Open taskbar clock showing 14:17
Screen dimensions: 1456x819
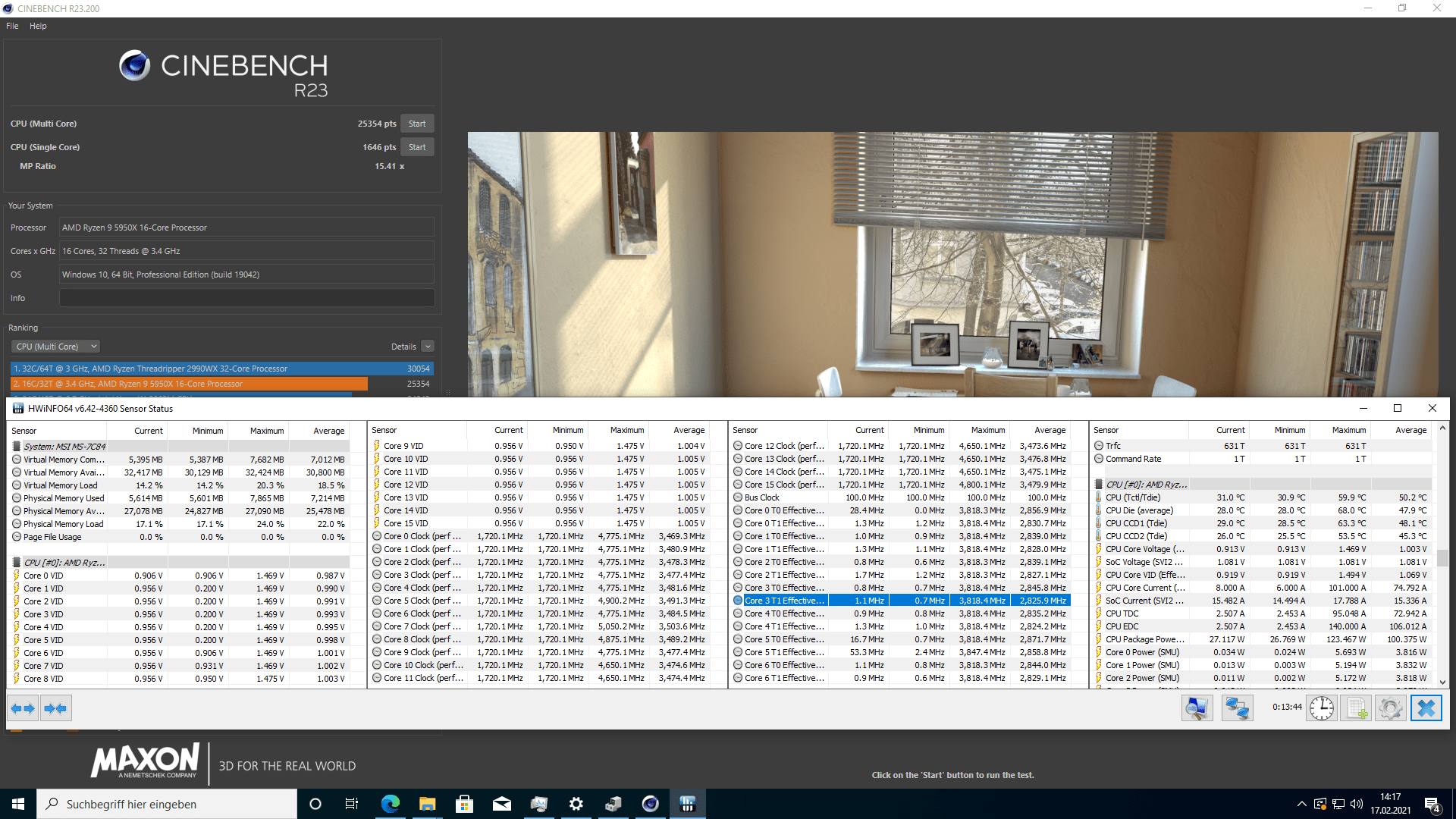[x=1391, y=804]
